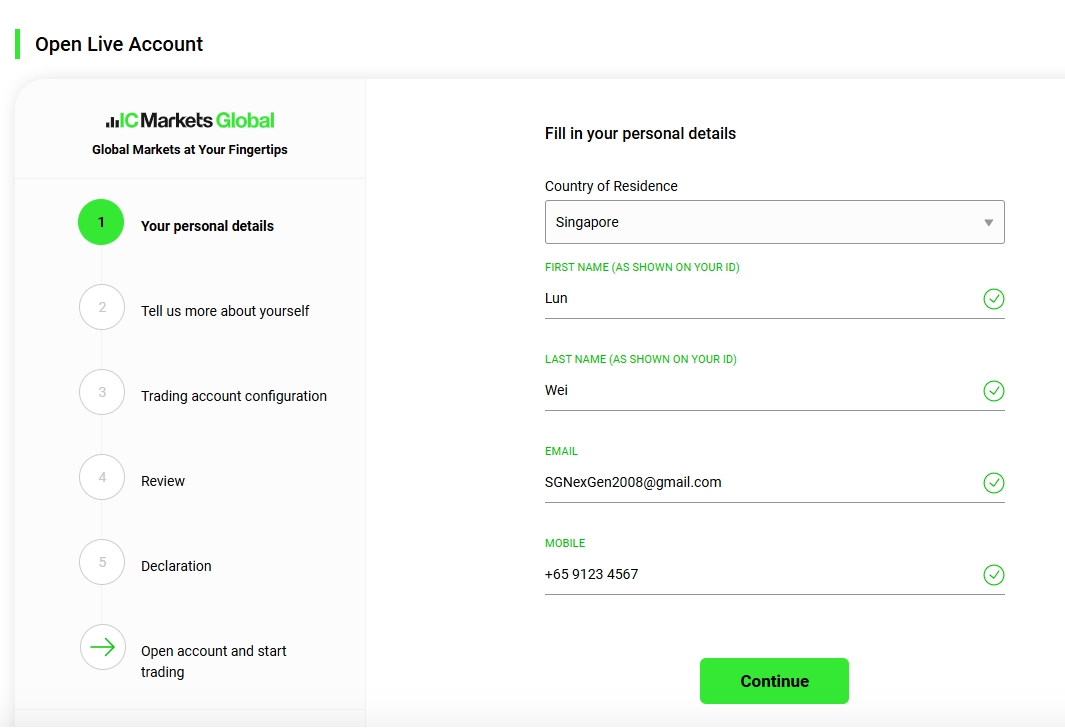This screenshot has height=728, width=1065.
Task: Click the Email validation checkmark
Action: click(x=994, y=483)
